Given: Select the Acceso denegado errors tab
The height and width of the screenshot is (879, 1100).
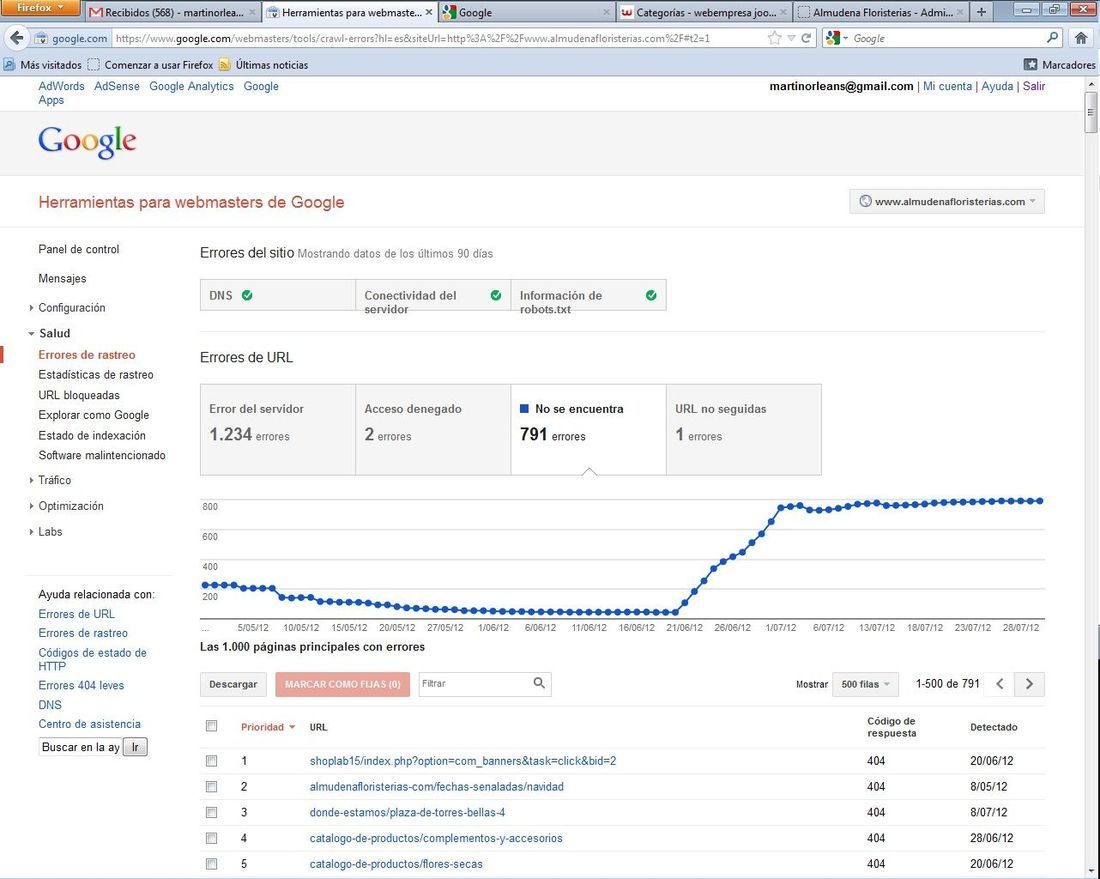Looking at the screenshot, I should 434,429.
